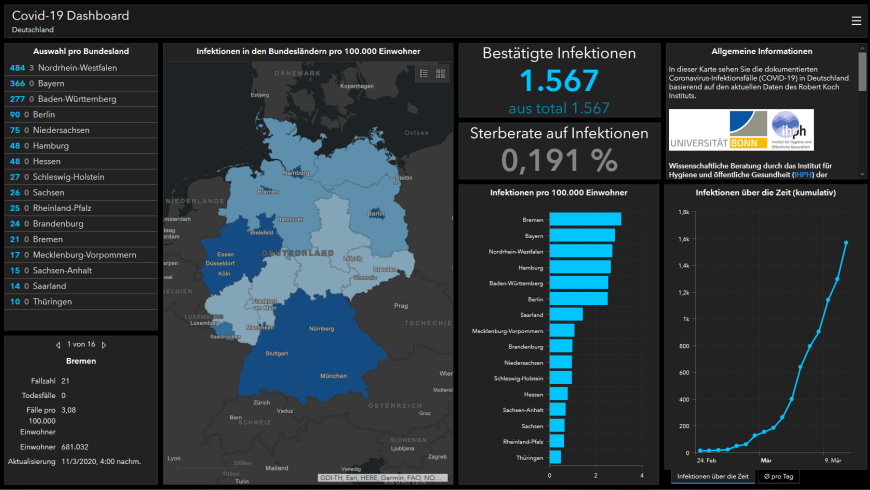Go to the next feature arrow

tap(104, 344)
